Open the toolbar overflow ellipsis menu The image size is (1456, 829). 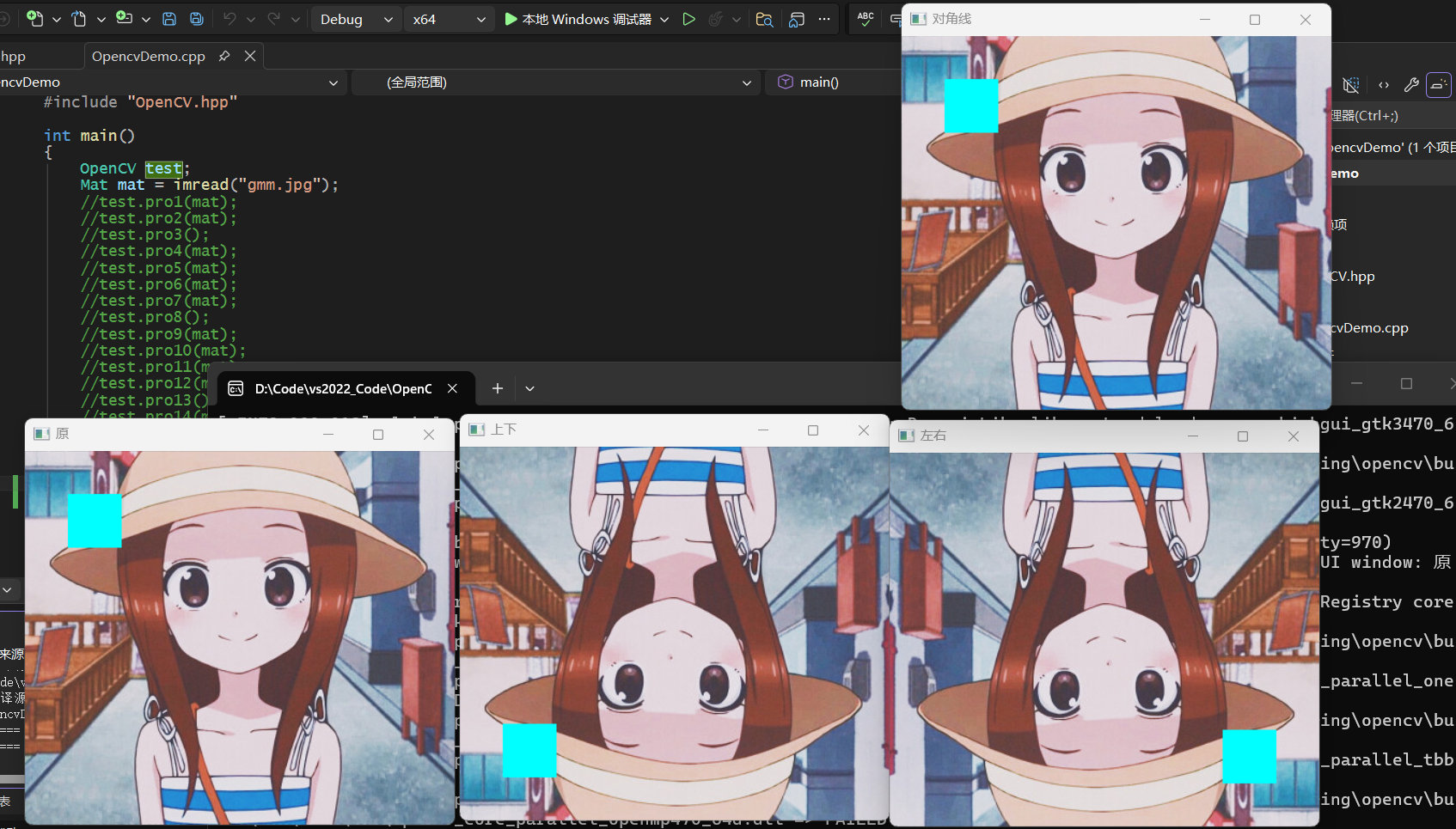824,19
